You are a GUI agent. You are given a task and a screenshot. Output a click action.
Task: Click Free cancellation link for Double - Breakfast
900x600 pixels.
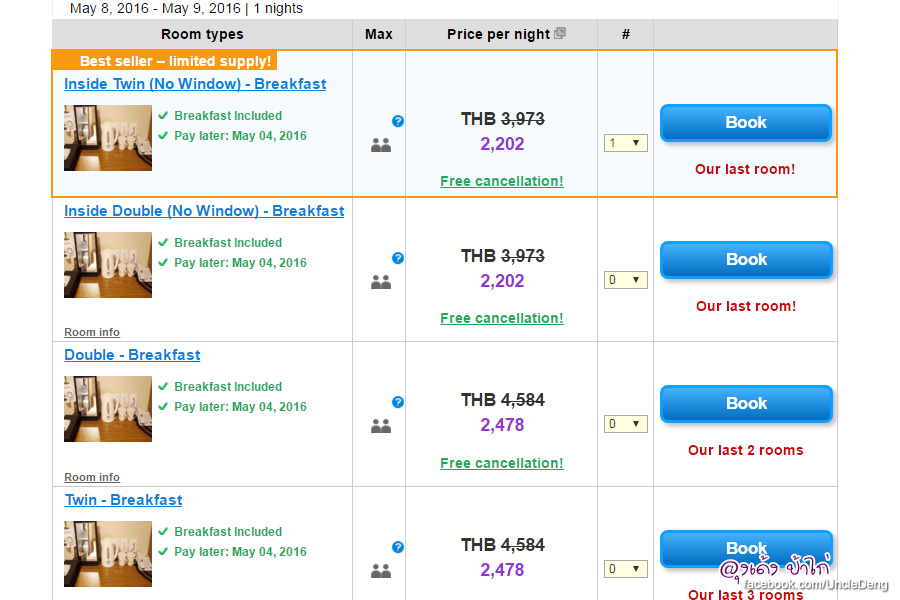(501, 463)
